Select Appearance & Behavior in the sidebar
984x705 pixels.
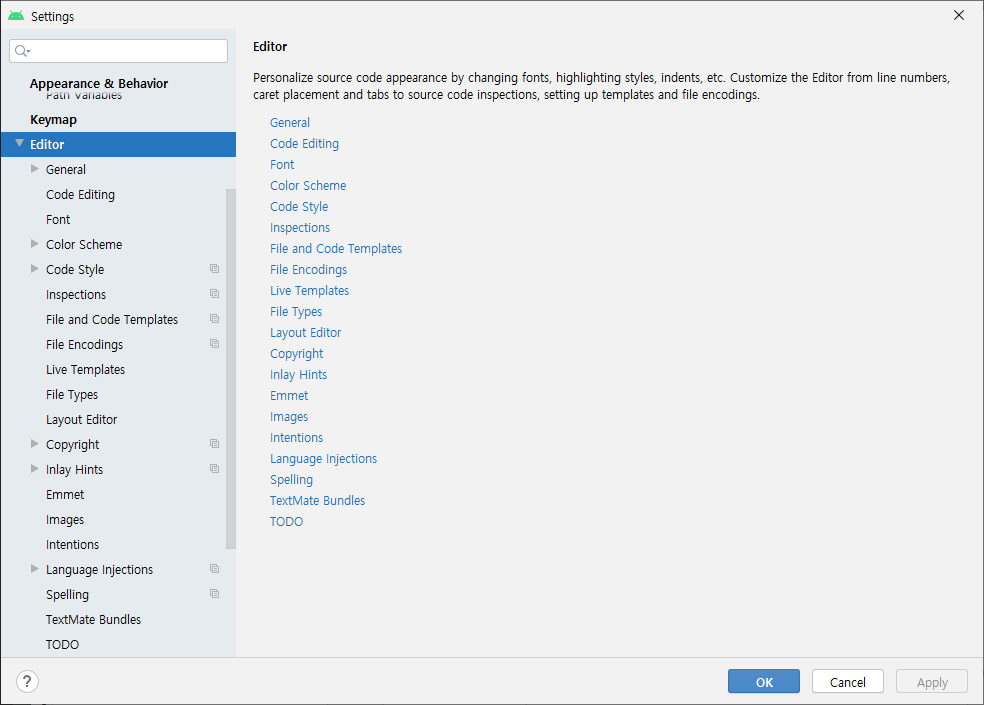pyautogui.click(x=99, y=83)
